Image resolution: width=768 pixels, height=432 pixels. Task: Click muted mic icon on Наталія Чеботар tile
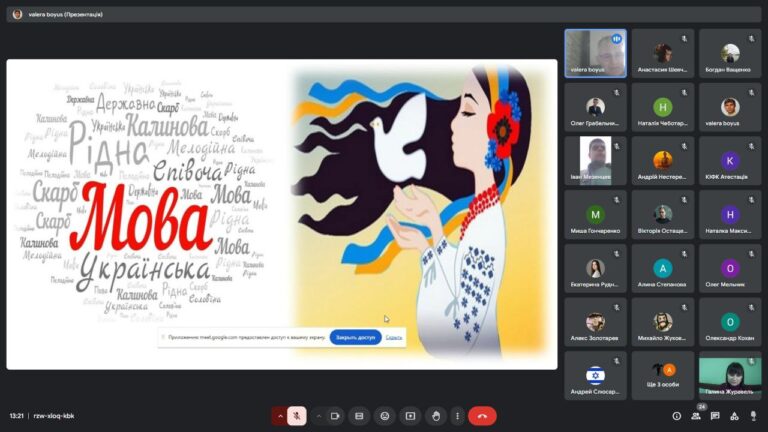click(x=684, y=92)
